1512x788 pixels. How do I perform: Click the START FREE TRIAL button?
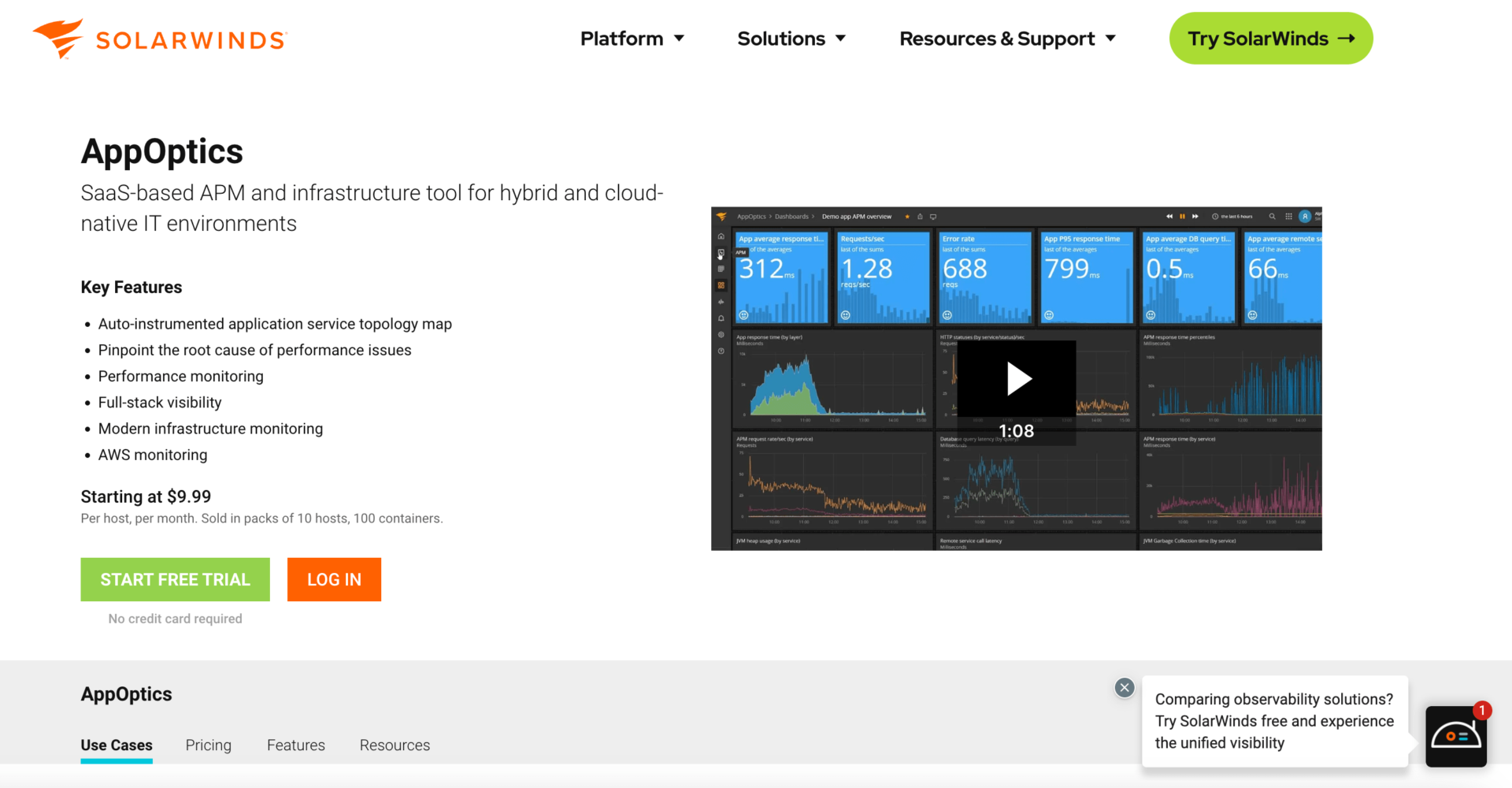pyautogui.click(x=175, y=579)
